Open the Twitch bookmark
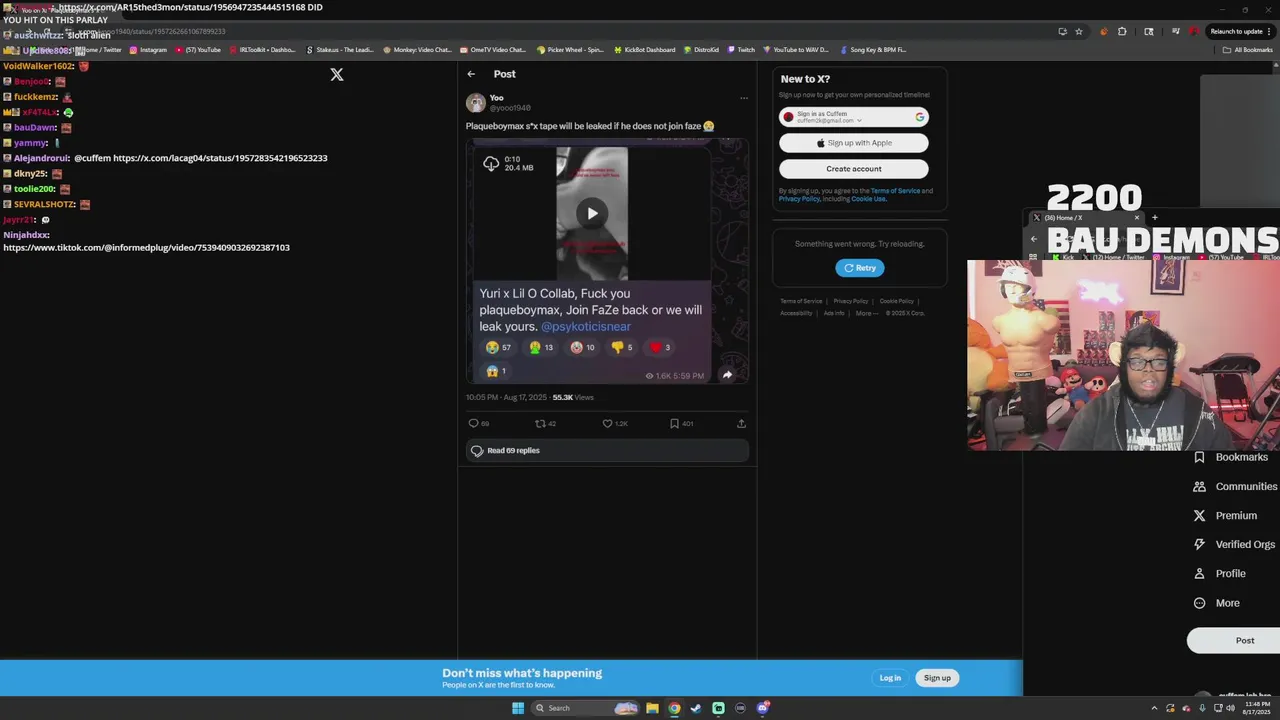Image resolution: width=1280 pixels, height=720 pixels. pyautogui.click(x=741, y=50)
